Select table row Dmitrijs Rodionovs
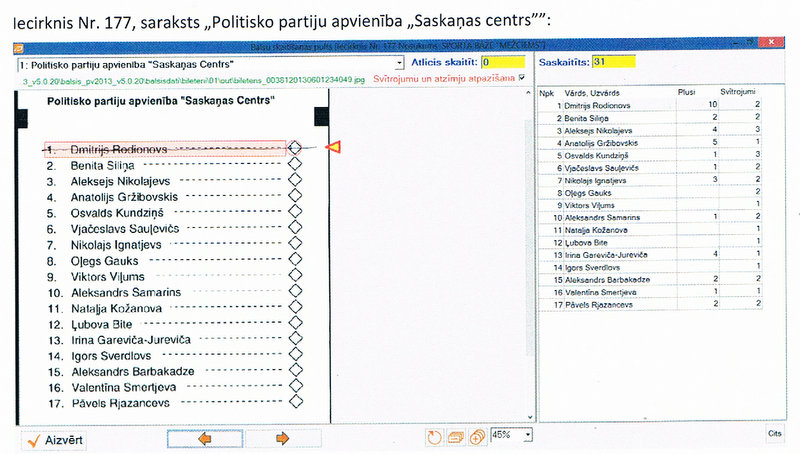The height and width of the screenshot is (454, 800). pyautogui.click(x=650, y=105)
